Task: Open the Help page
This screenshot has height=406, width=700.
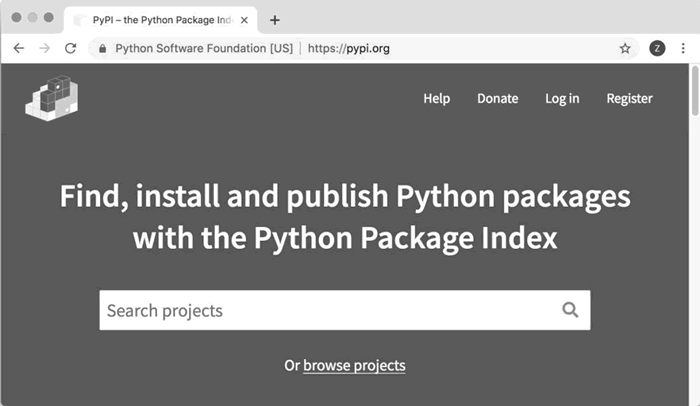Action: point(437,98)
